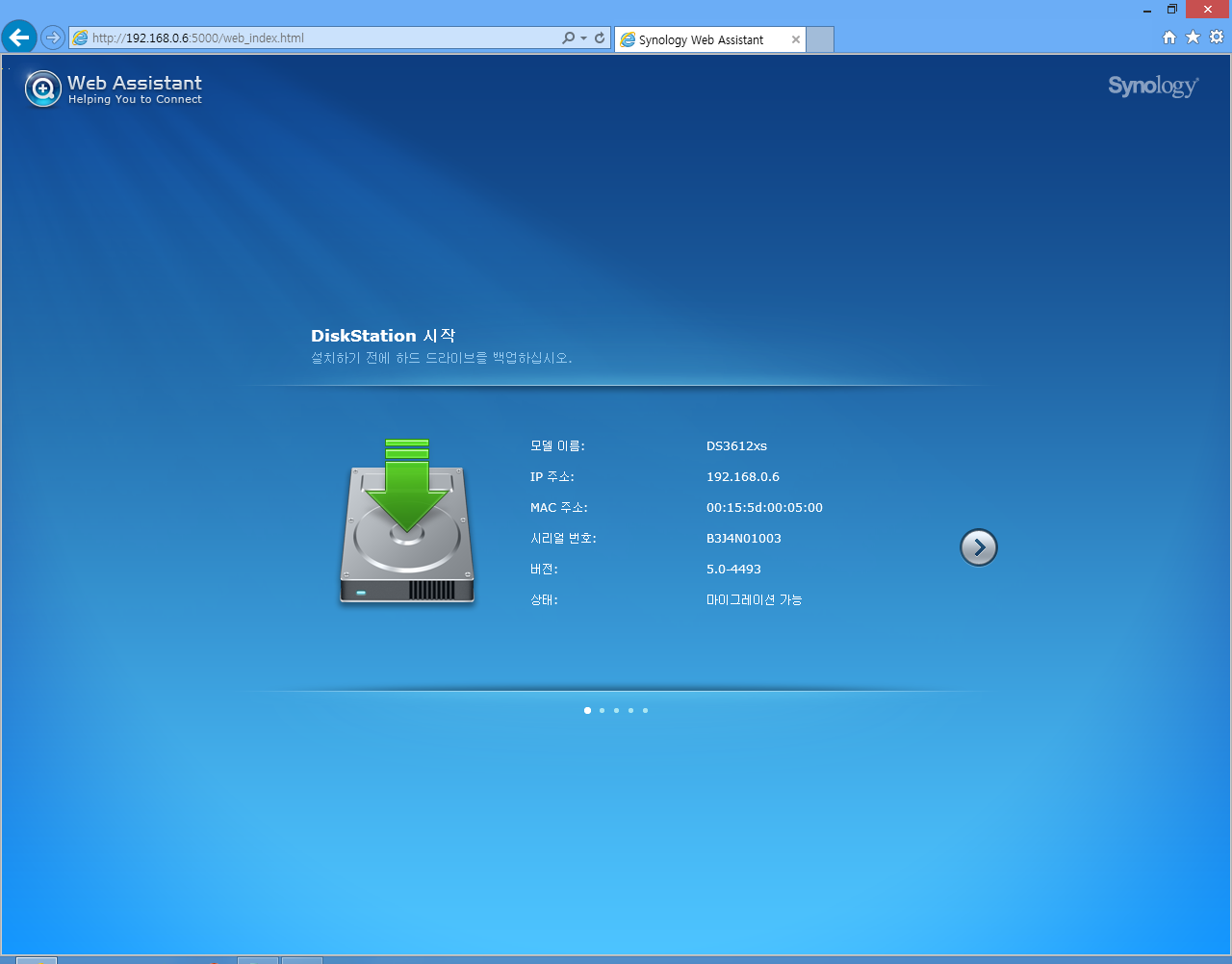Click the Helping You to Connect tagline
Screen dimensions: 1232x964
(x=135, y=100)
